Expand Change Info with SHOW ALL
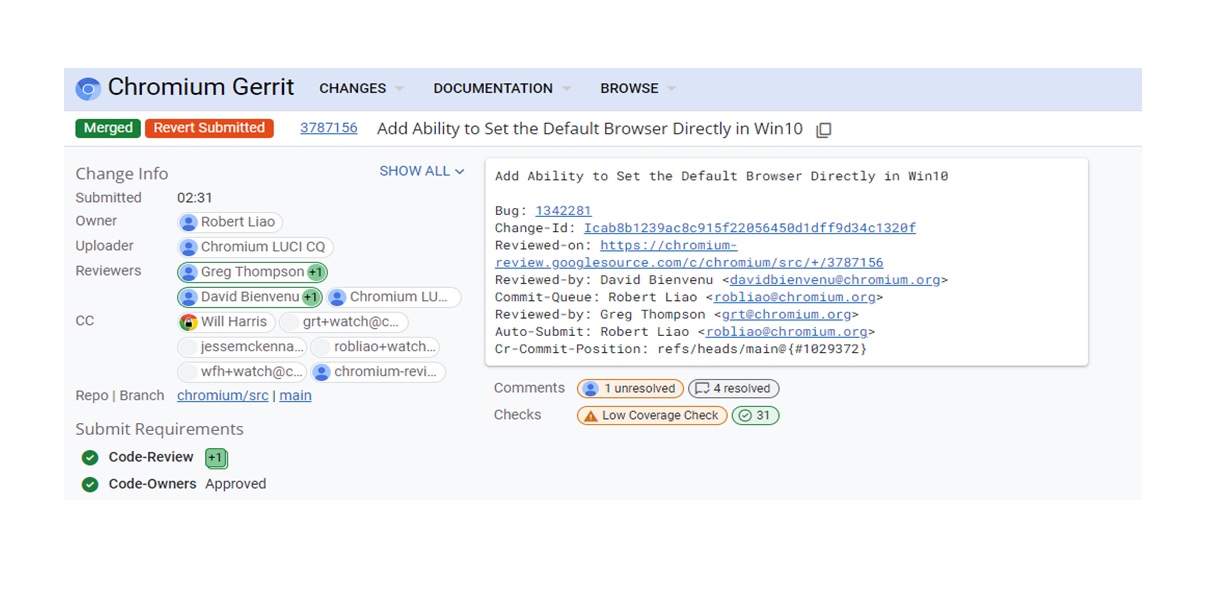This screenshot has width=1206, height=590. point(422,172)
